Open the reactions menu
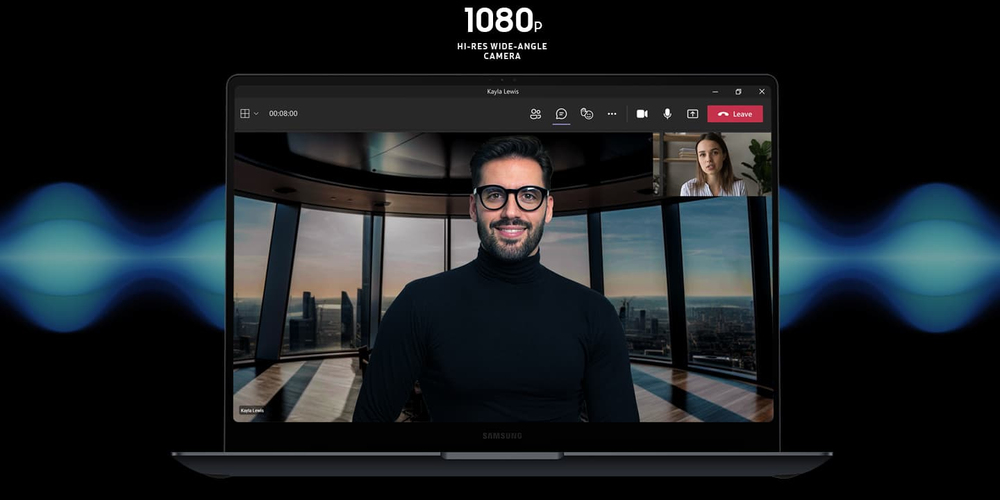 [x=587, y=114]
